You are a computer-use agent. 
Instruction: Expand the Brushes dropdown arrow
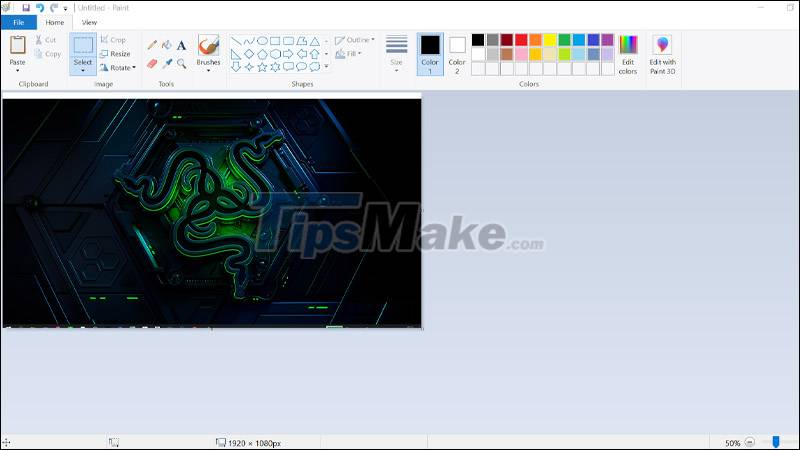tap(208, 70)
